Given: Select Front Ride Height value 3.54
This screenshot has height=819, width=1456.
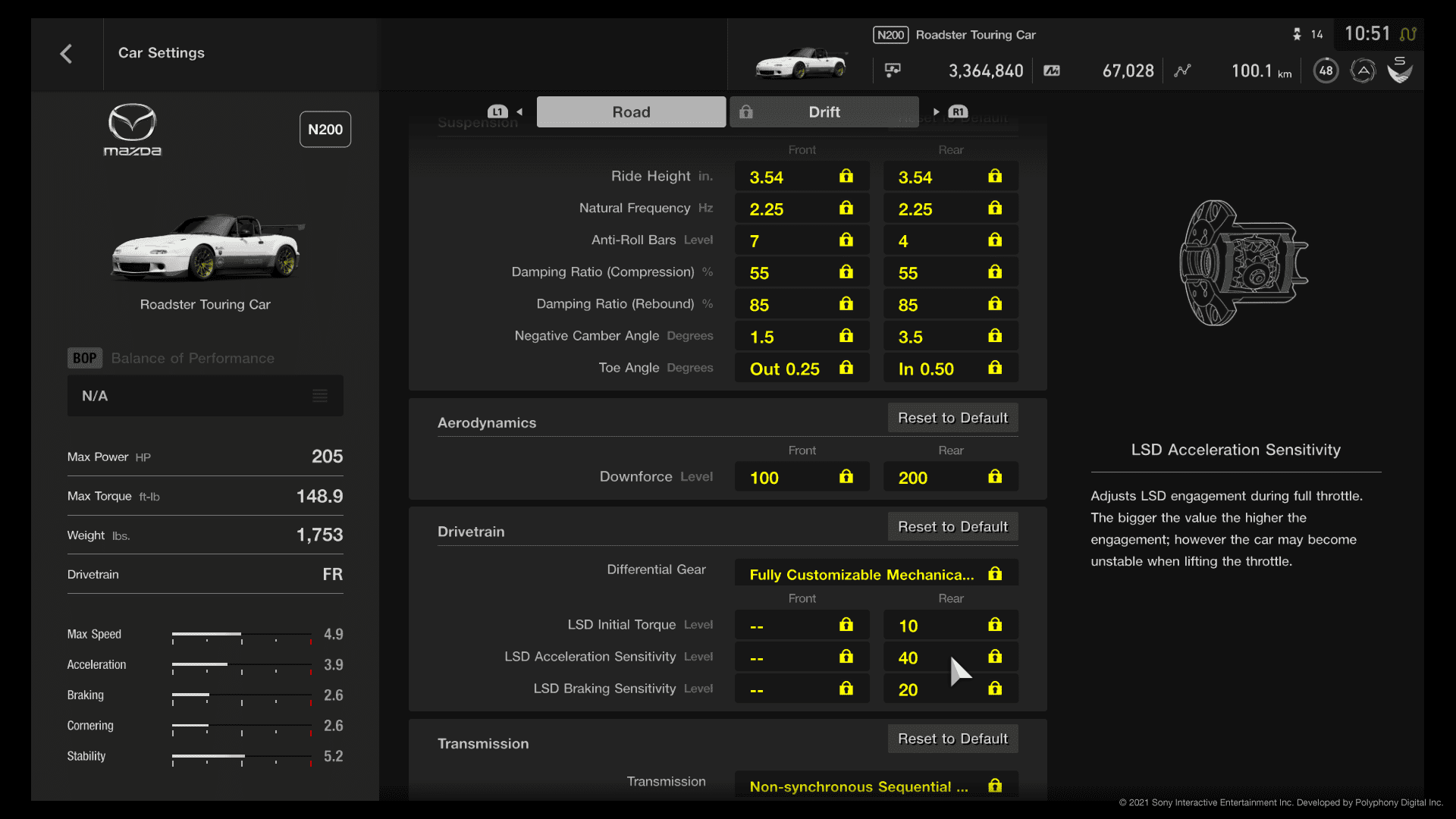Looking at the screenshot, I should 767,177.
